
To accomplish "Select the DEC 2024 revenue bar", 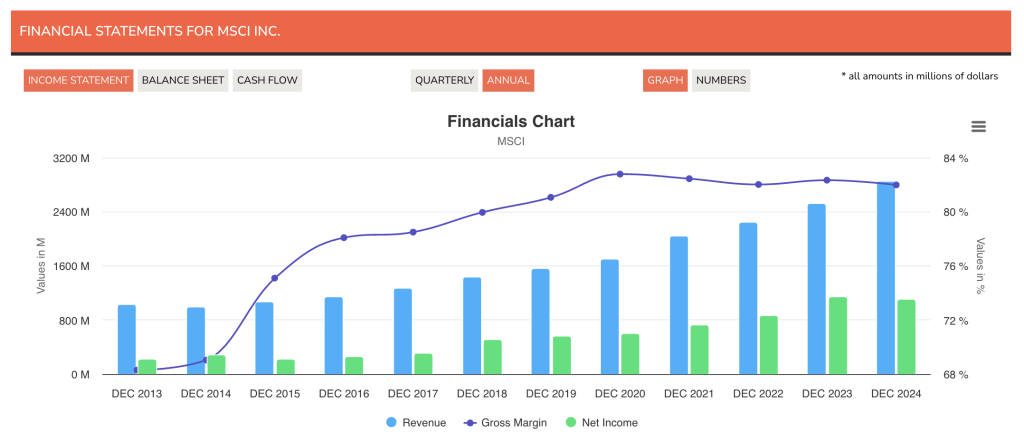I will pyautogui.click(x=886, y=278).
